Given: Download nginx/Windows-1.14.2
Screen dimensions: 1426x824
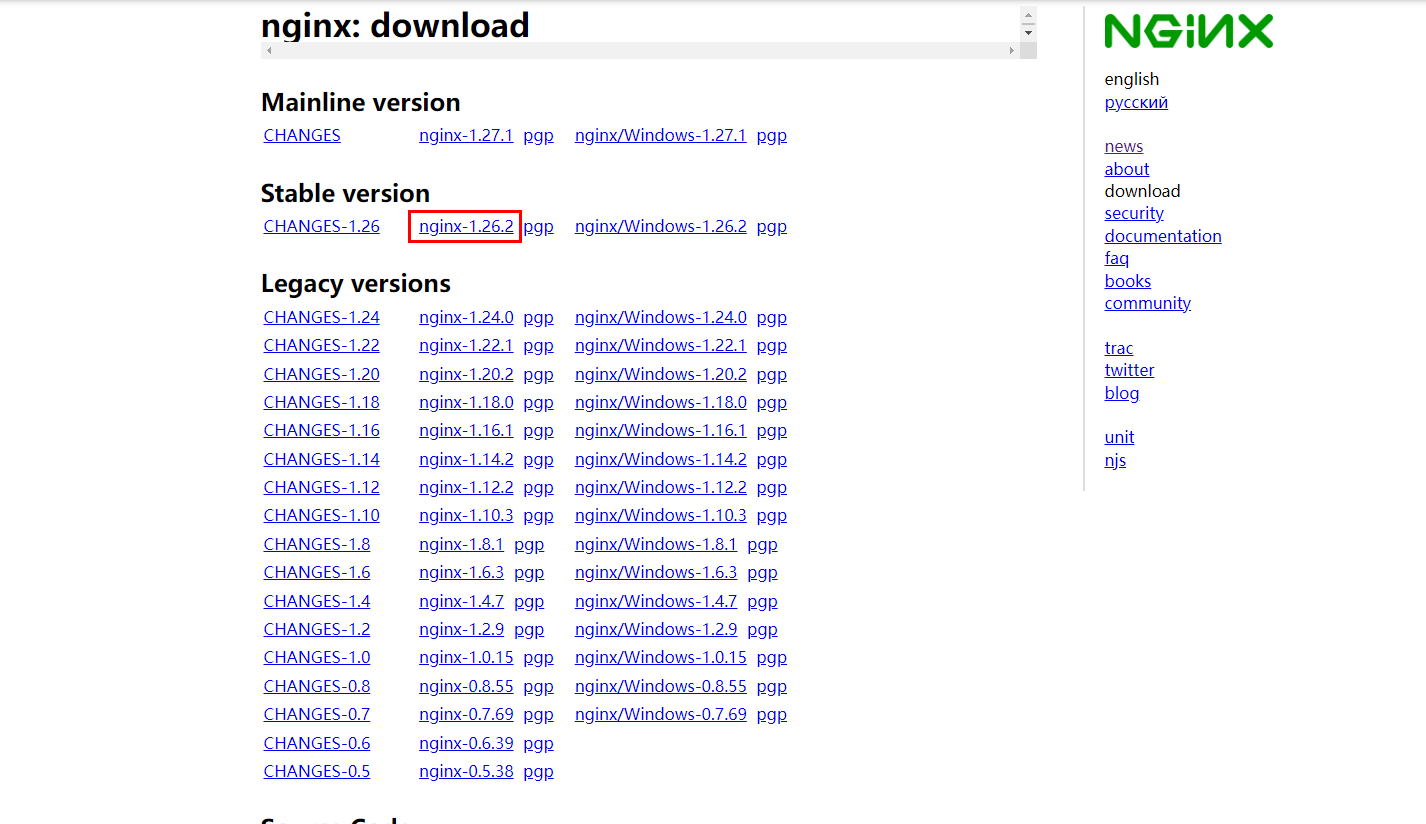Looking at the screenshot, I should pos(660,459).
